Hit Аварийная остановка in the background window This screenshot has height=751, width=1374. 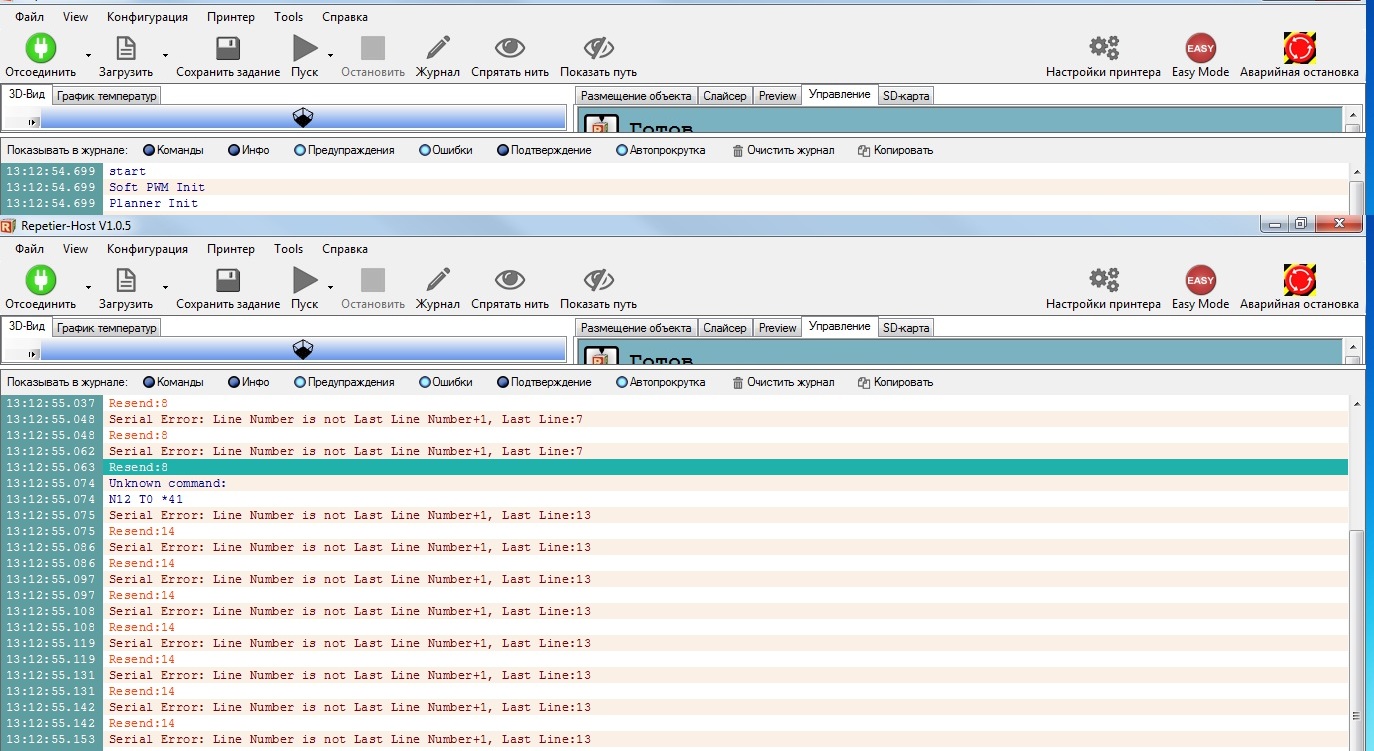pos(1299,48)
